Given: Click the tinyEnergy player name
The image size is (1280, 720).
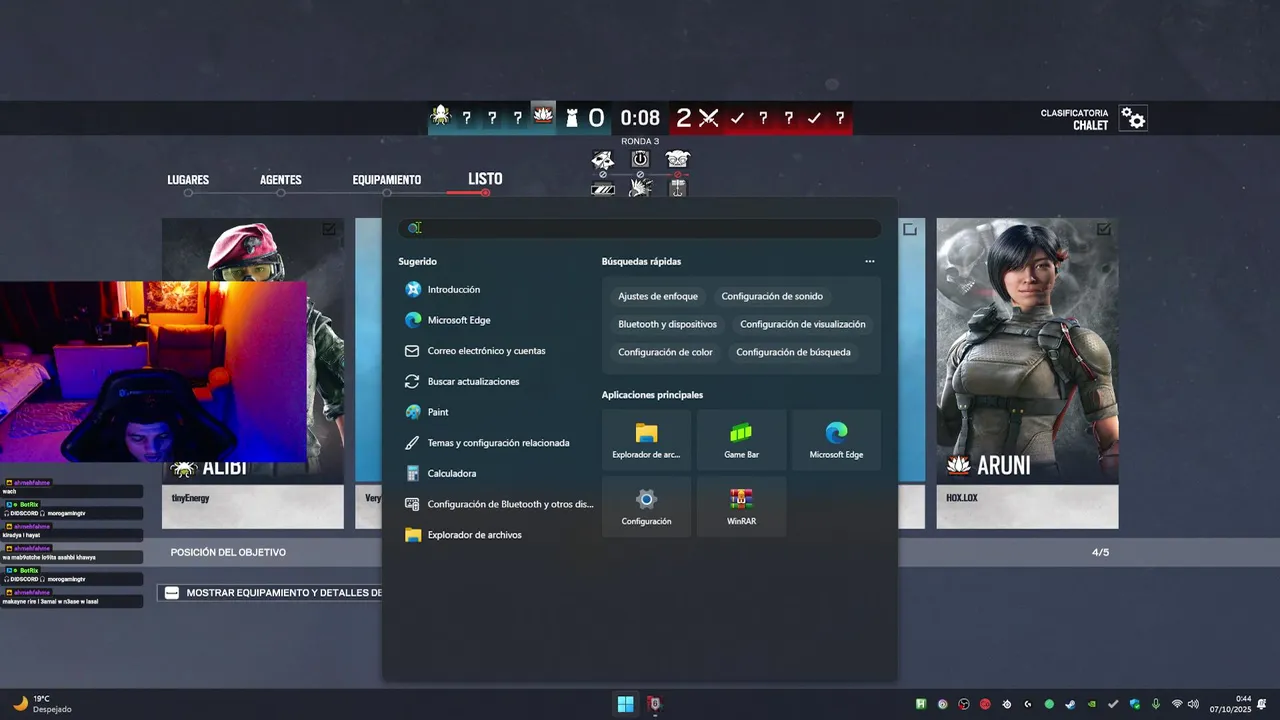Looking at the screenshot, I should pyautogui.click(x=191, y=498).
